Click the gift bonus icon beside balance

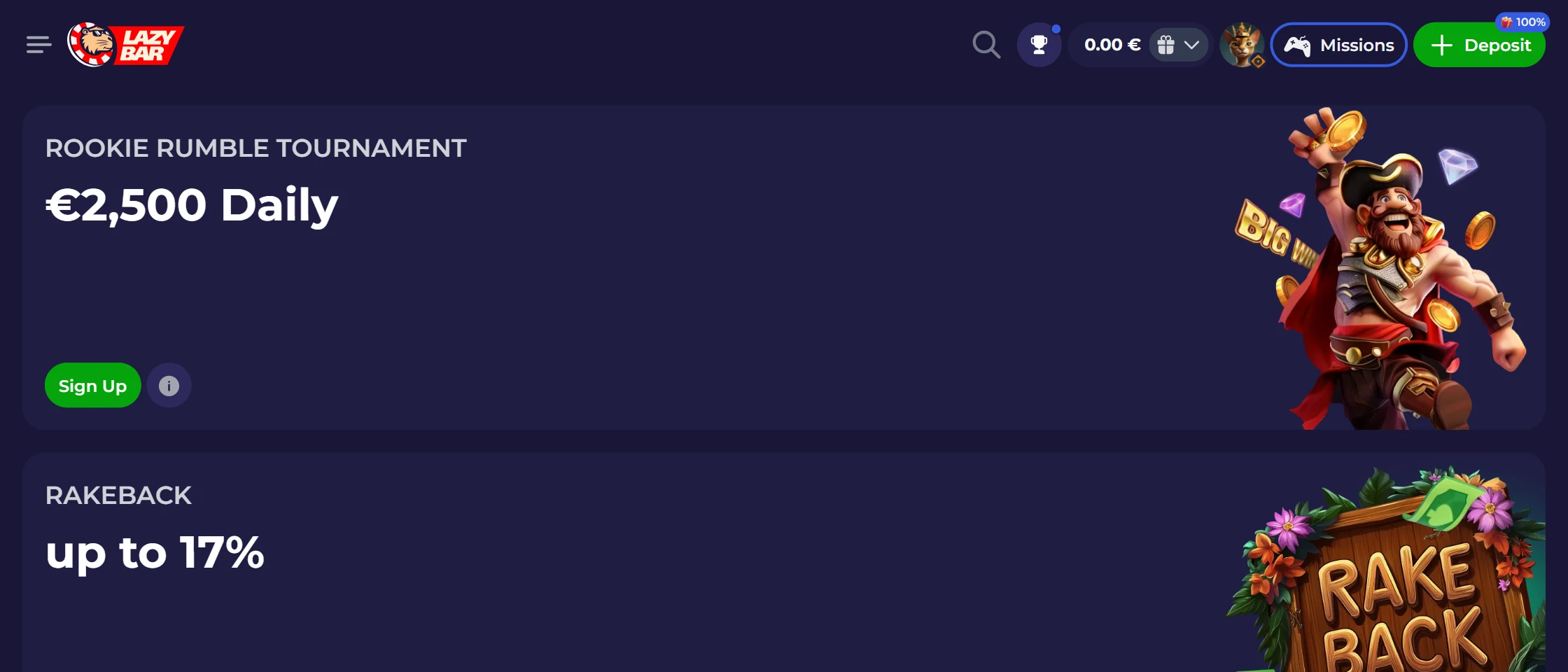click(x=1165, y=45)
